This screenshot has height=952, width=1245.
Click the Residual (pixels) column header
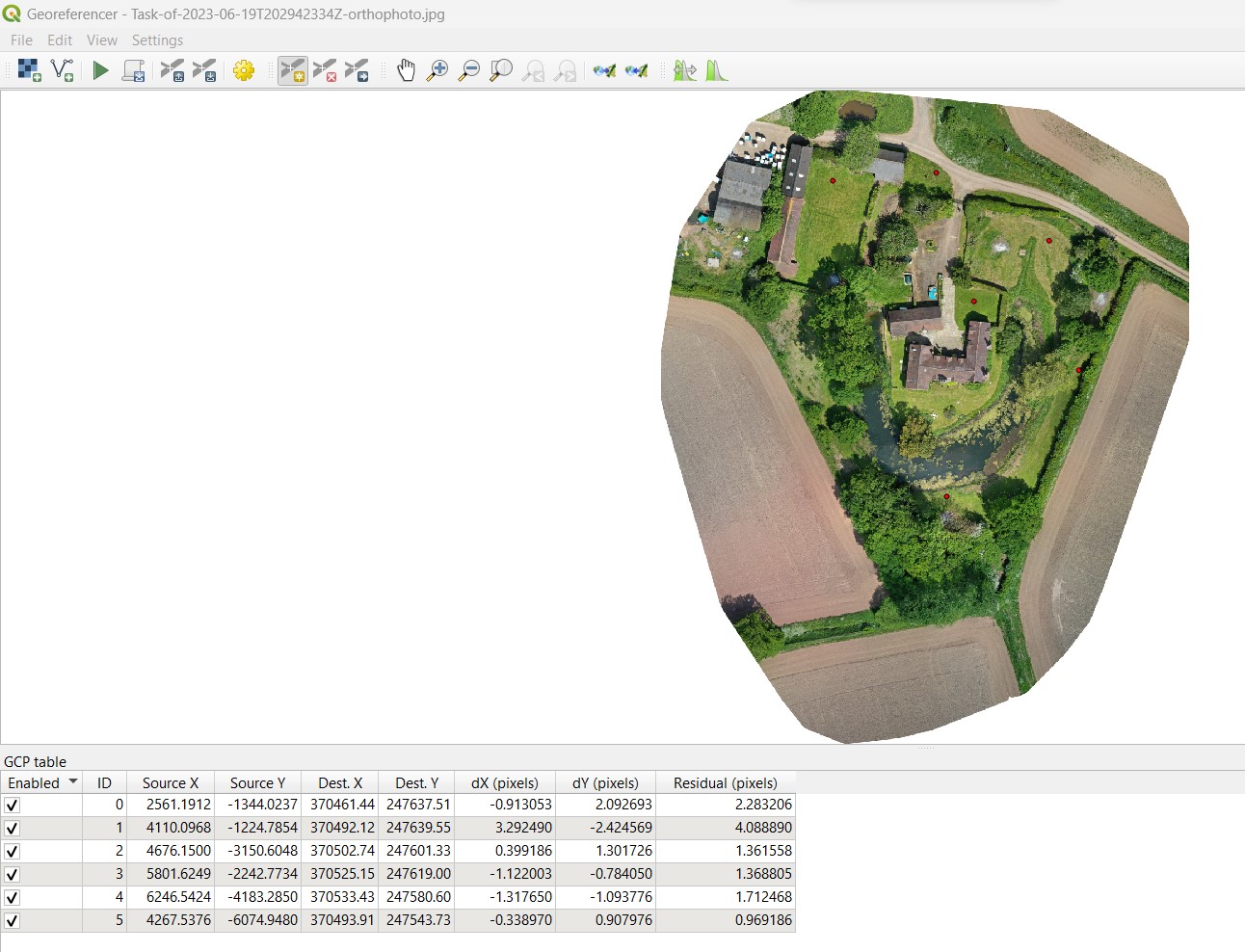725,783
